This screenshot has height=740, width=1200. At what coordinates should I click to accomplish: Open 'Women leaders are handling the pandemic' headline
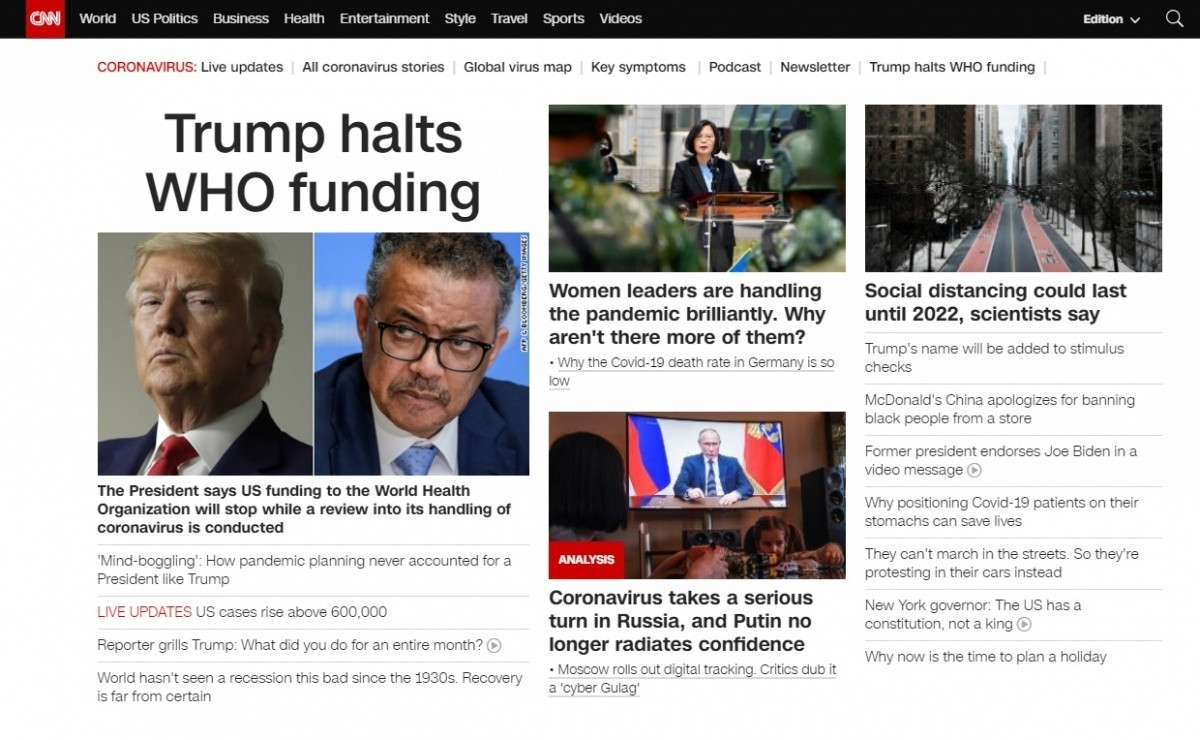tap(688, 314)
